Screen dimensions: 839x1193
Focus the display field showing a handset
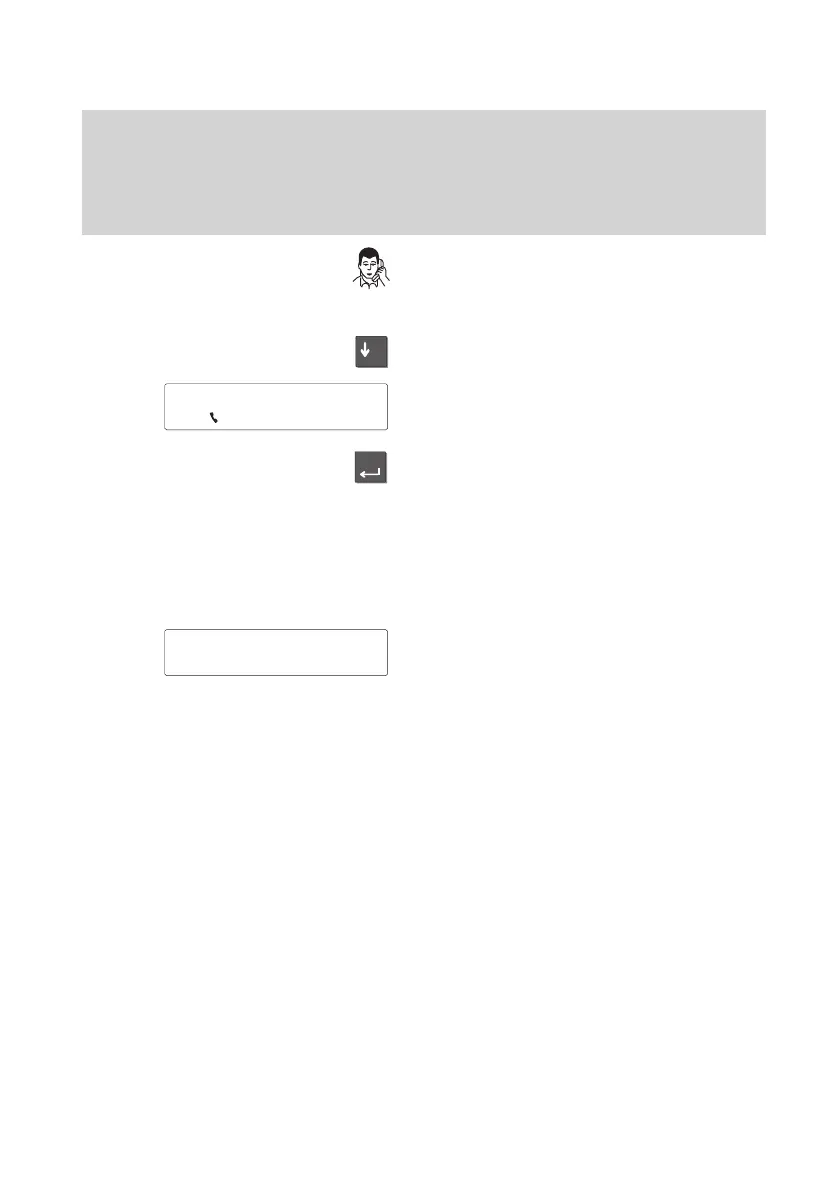click(276, 407)
